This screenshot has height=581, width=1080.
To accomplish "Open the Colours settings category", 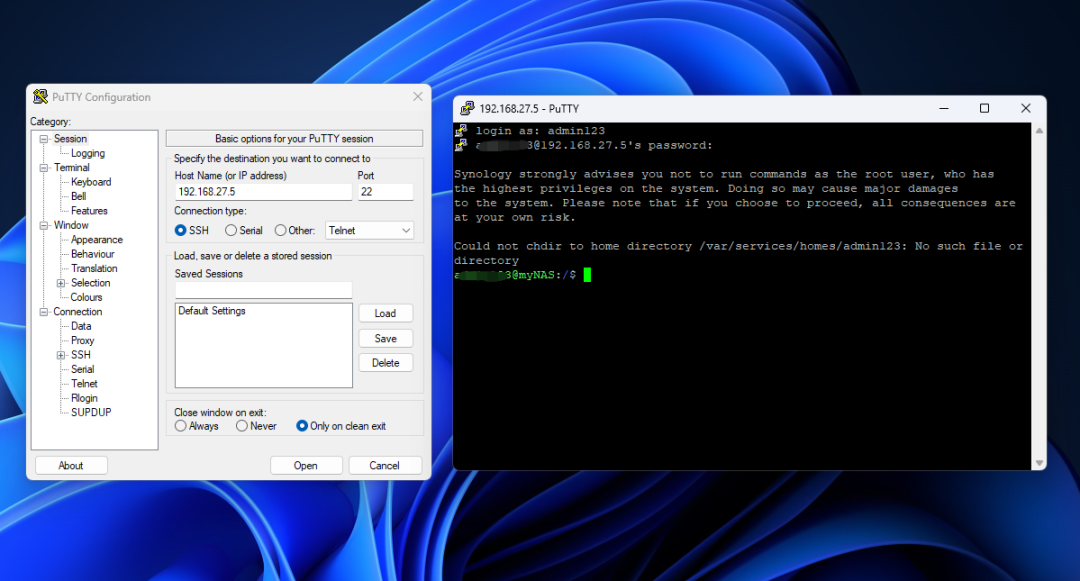I will tap(86, 297).
